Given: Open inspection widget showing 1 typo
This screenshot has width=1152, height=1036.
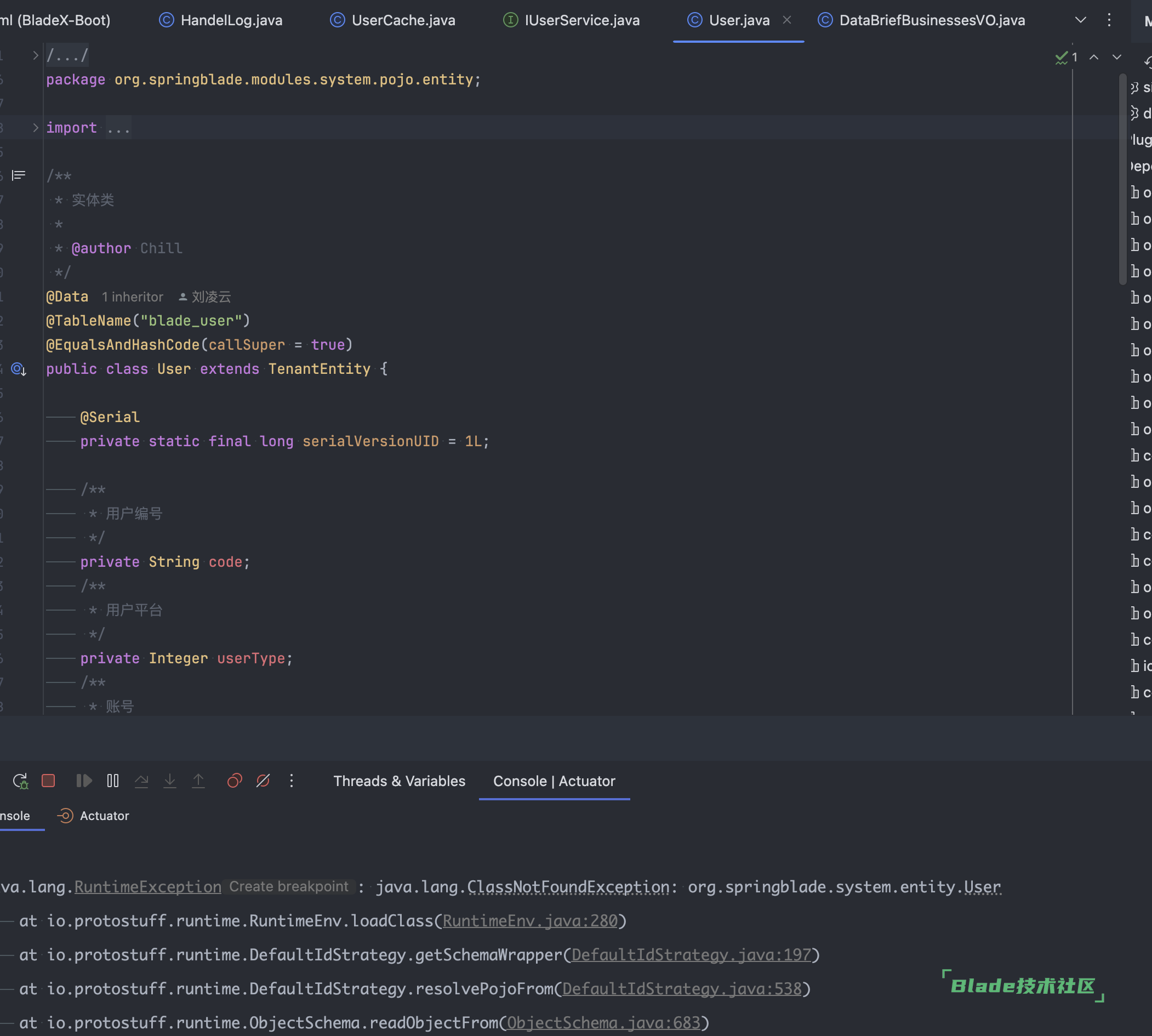Looking at the screenshot, I should point(1066,57).
